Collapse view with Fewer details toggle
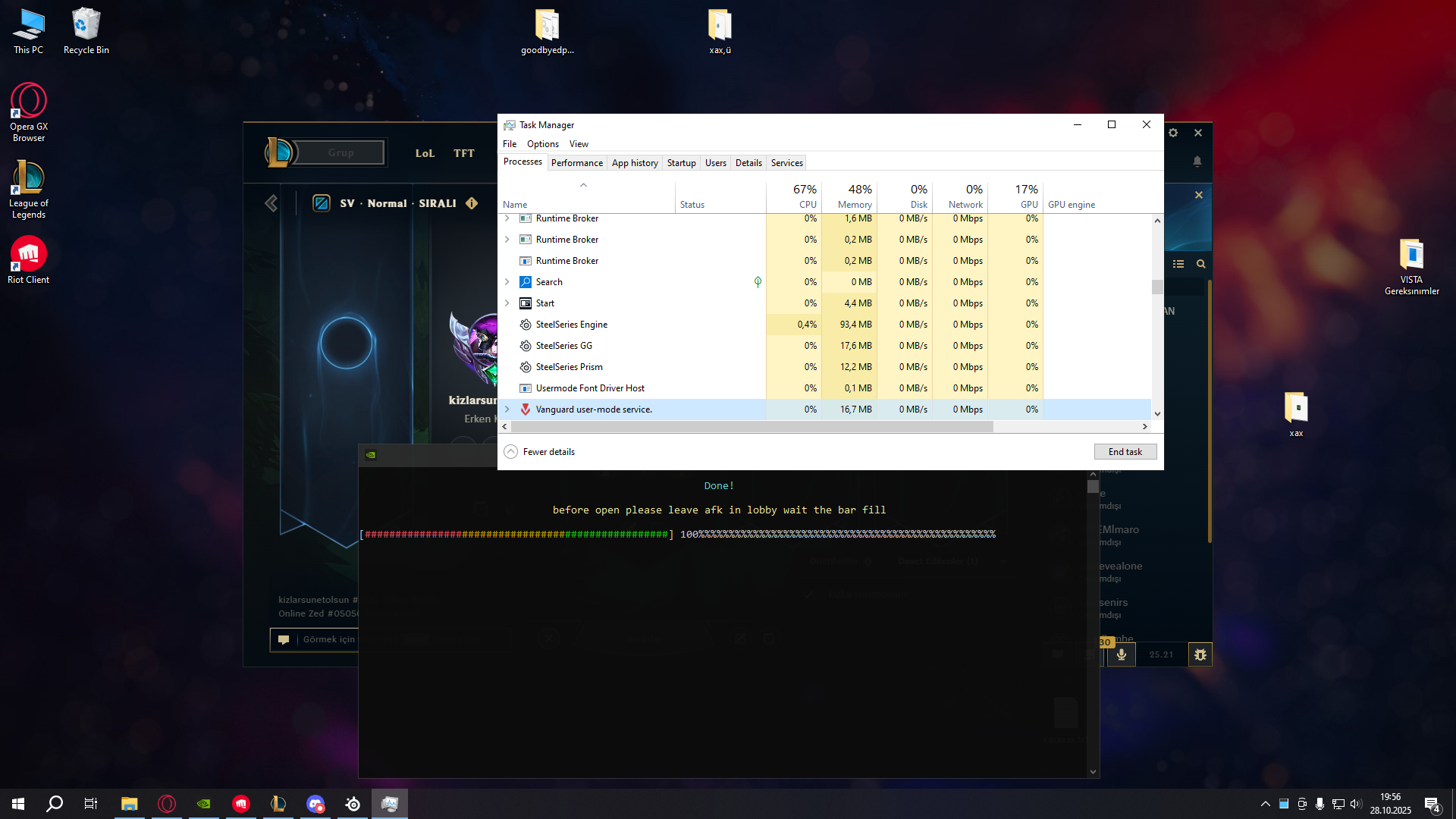 pos(539,452)
